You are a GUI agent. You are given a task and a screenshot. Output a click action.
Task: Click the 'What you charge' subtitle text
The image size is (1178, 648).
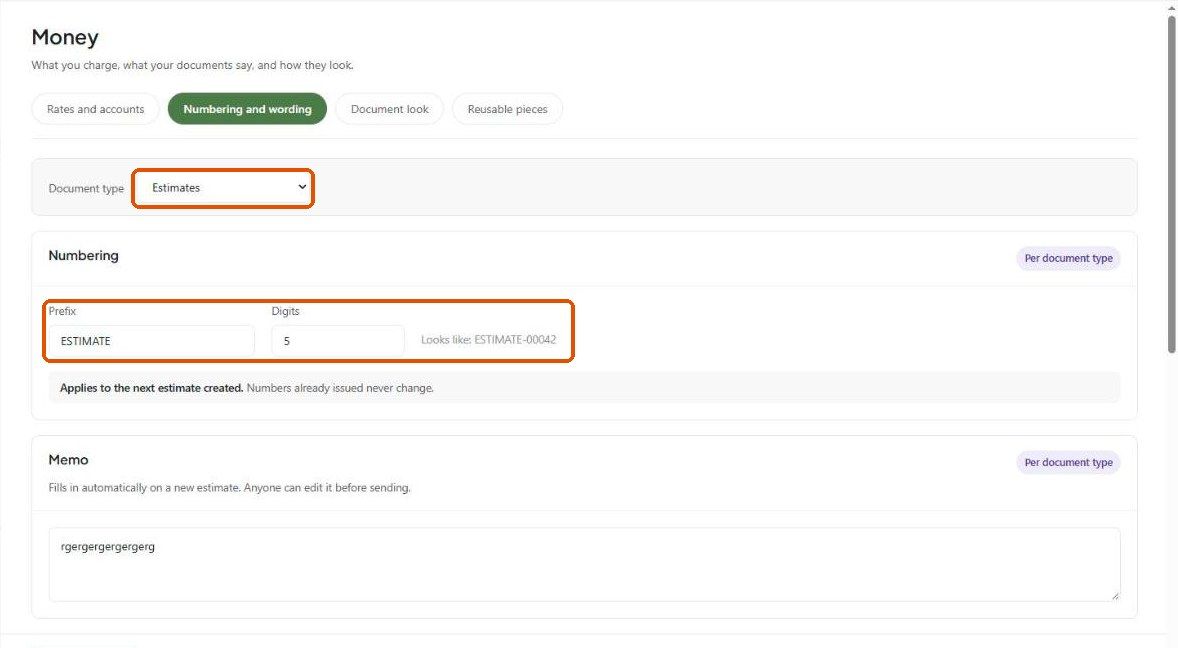click(192, 65)
